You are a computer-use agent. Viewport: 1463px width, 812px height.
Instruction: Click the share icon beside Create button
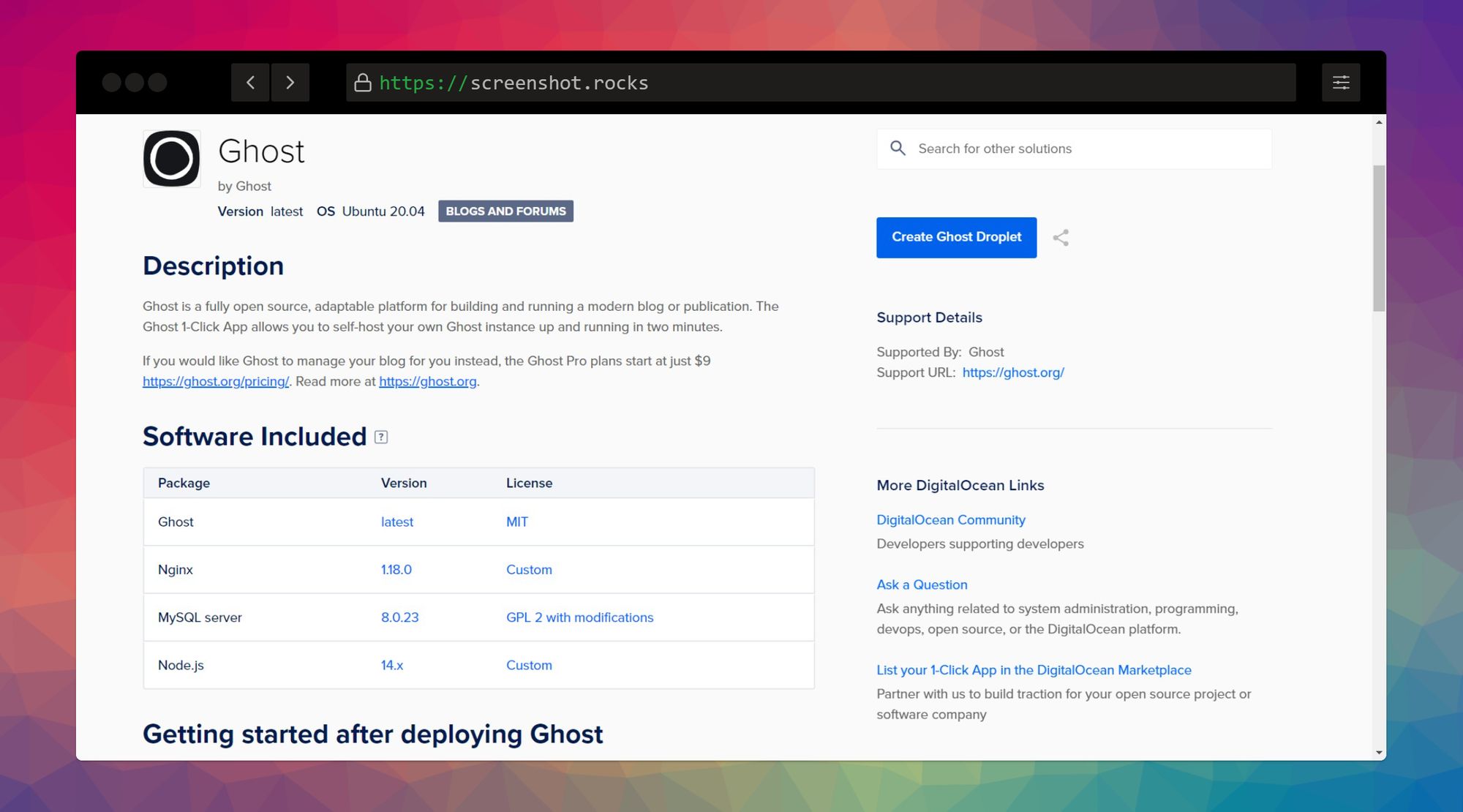1061,238
